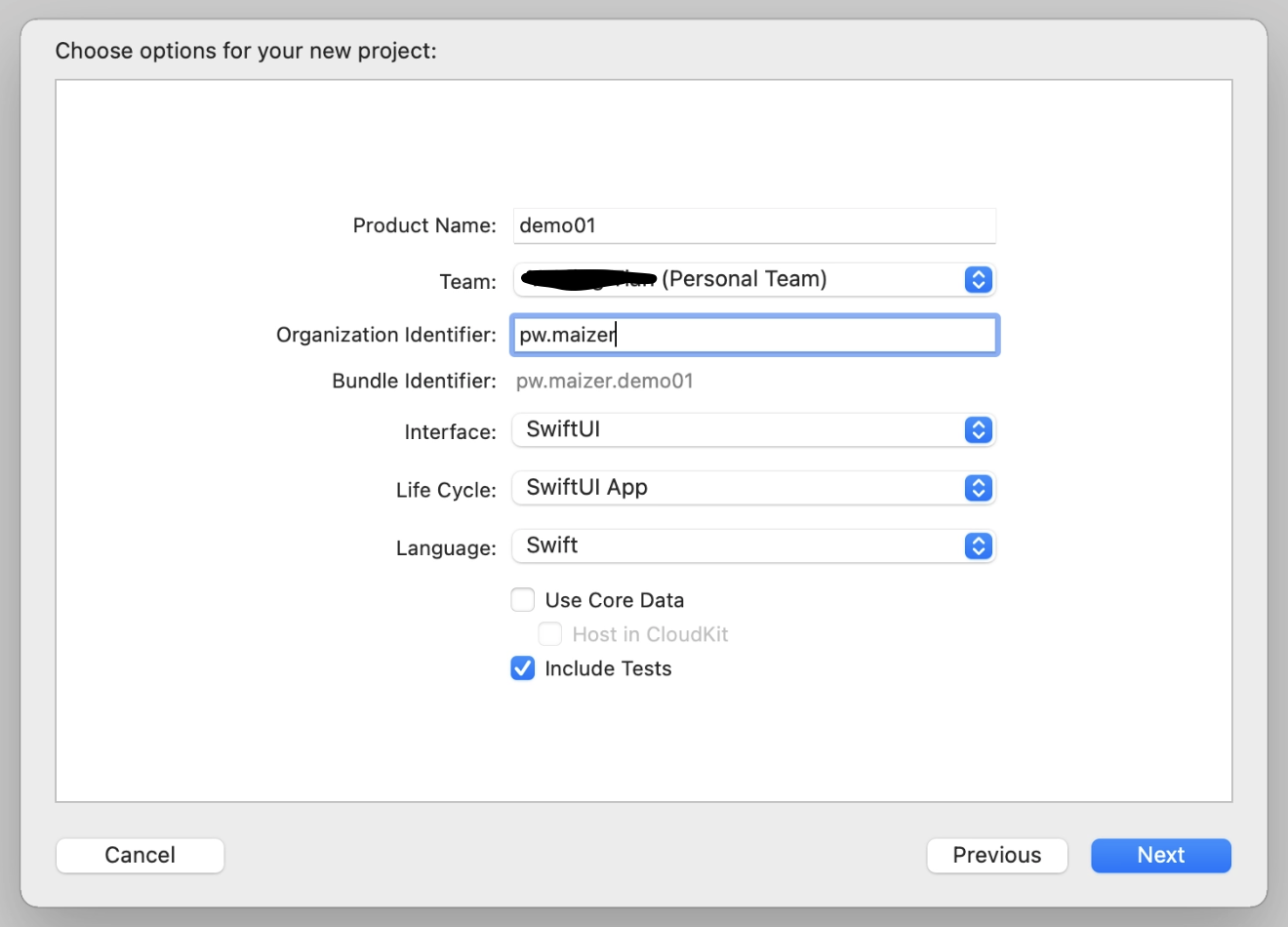The image size is (1288, 927).
Task: Click the blue chevron icon in Language field
Action: pos(978,546)
